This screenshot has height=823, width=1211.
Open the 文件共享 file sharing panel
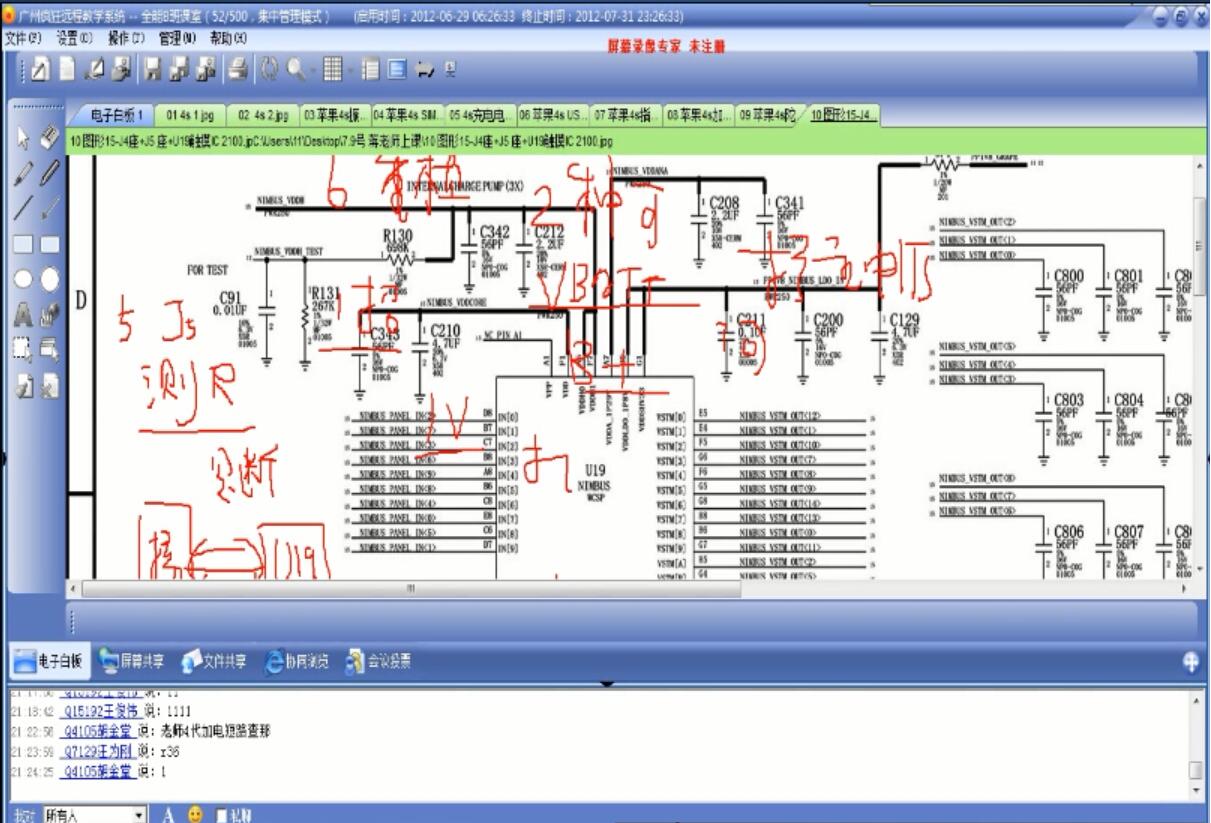[212, 662]
